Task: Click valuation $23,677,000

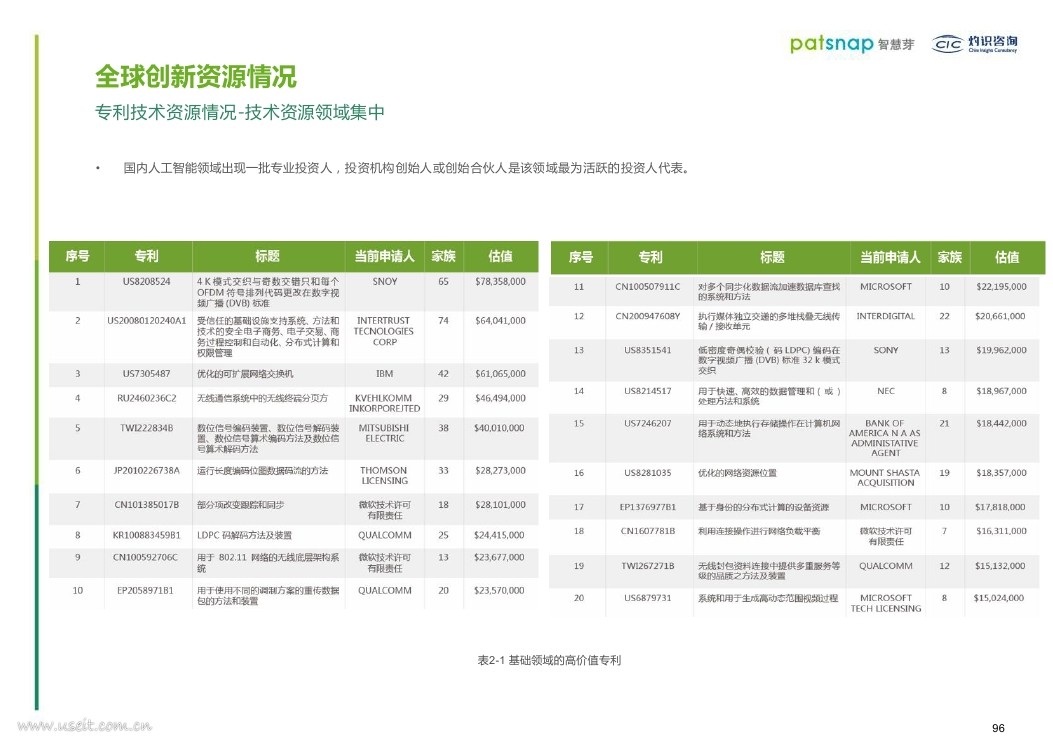Action: (499, 557)
